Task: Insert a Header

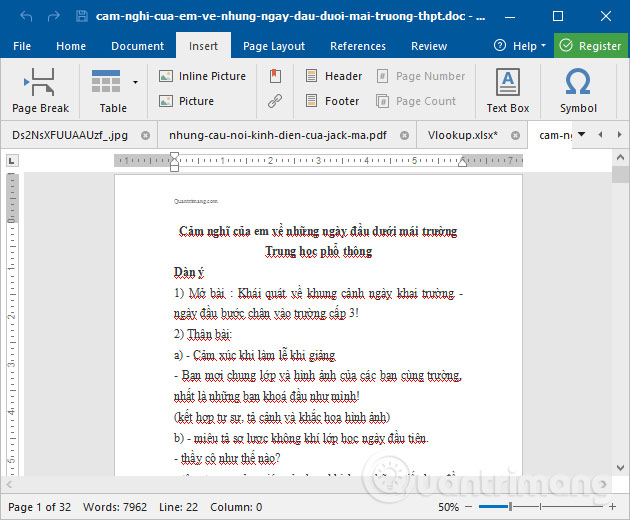Action: coord(334,76)
